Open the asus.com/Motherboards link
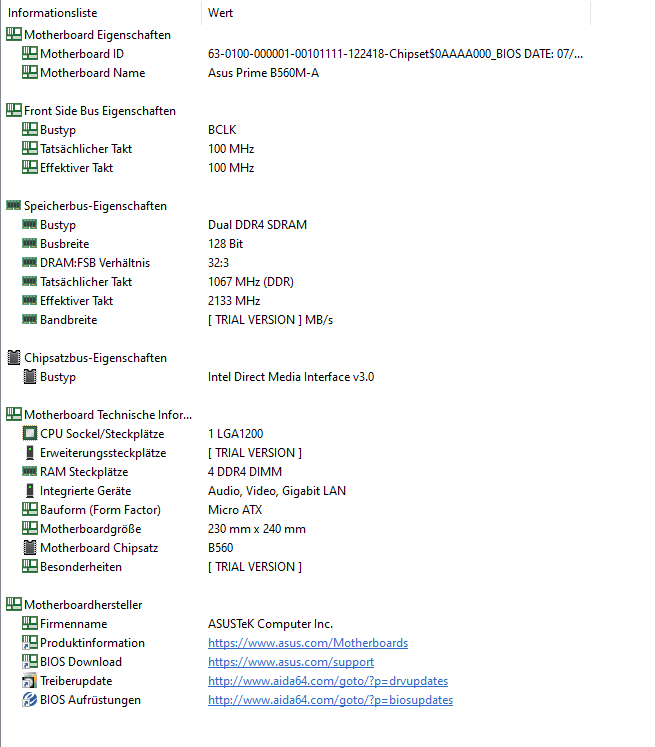Image resolution: width=655 pixels, height=747 pixels. click(308, 643)
